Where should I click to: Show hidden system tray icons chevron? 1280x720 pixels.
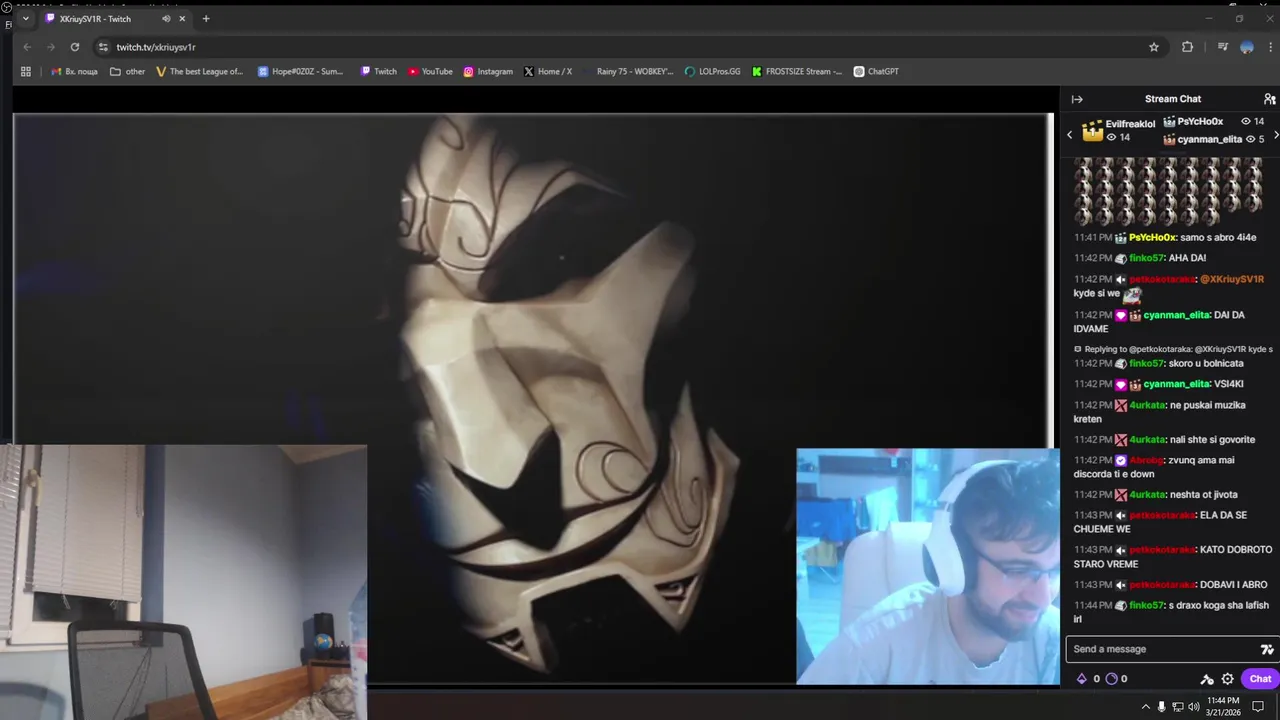pyautogui.click(x=1145, y=707)
